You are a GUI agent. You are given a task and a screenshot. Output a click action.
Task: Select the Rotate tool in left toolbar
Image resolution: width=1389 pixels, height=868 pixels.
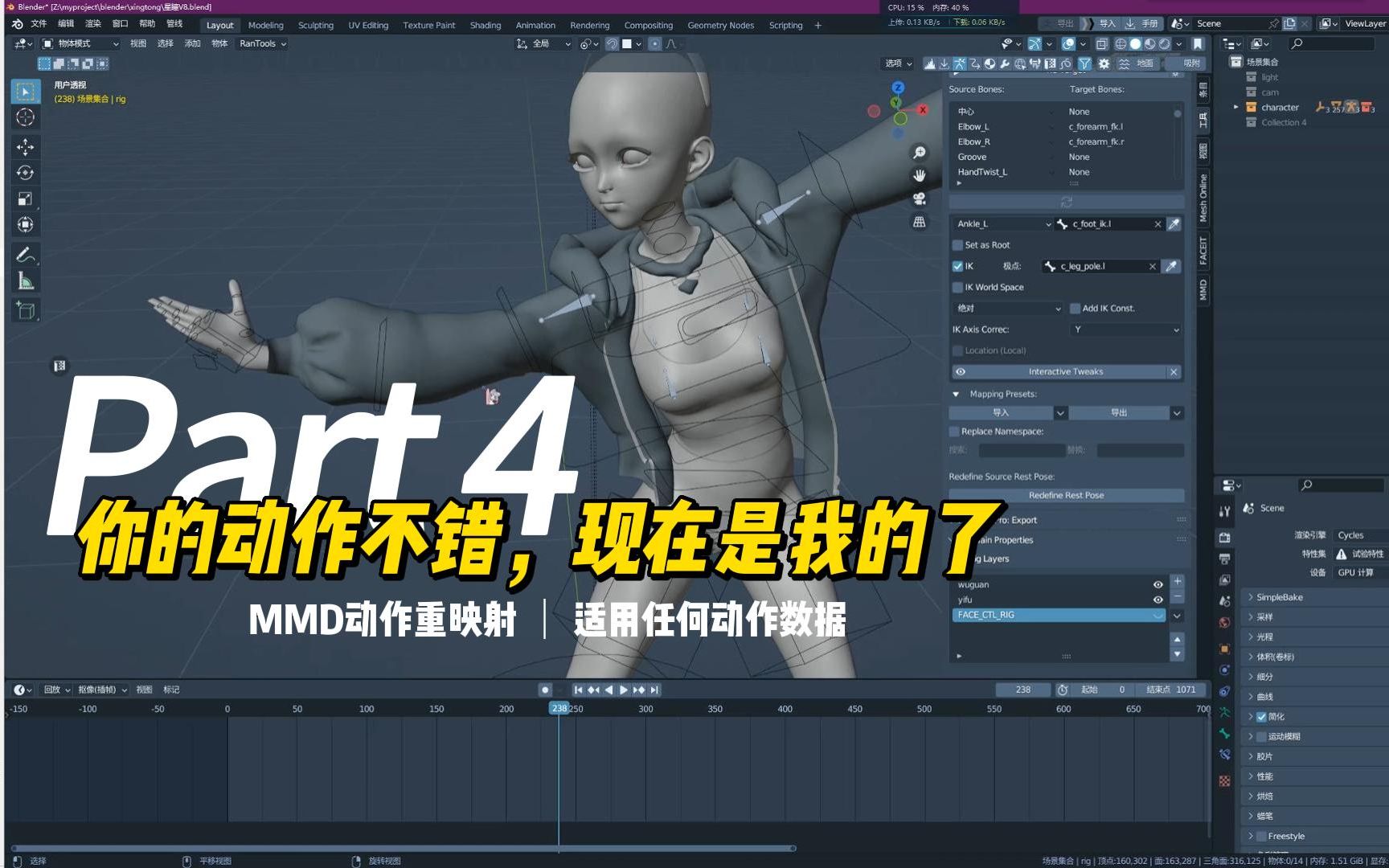[x=25, y=173]
